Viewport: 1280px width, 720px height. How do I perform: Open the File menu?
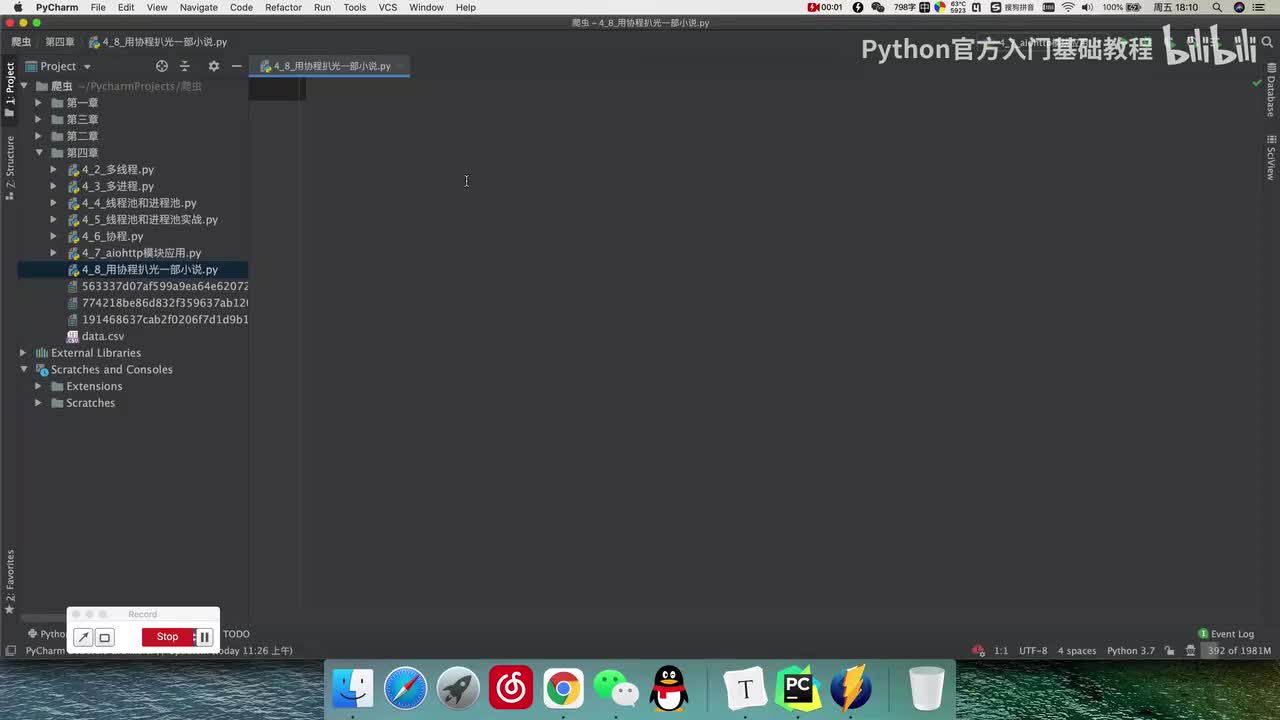(98, 7)
